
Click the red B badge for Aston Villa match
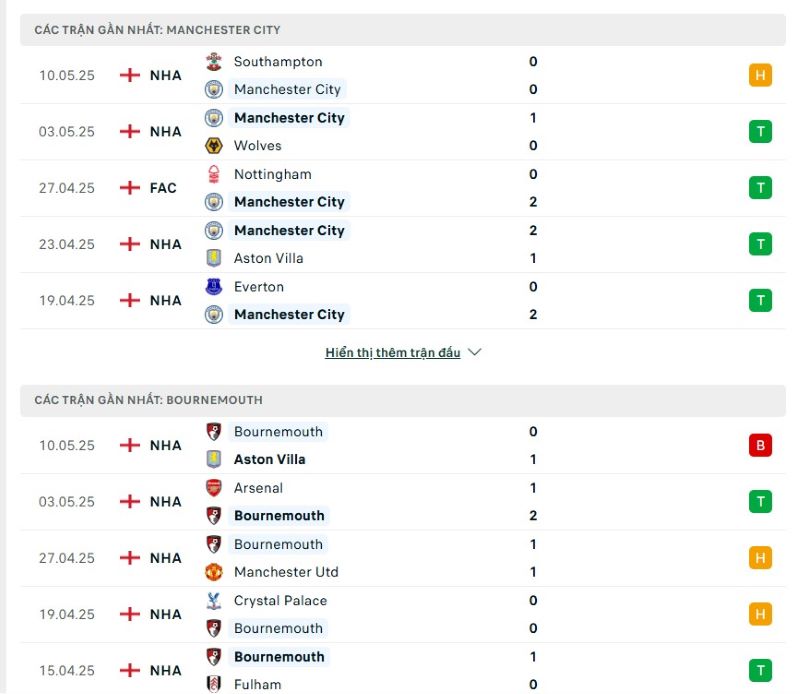click(x=760, y=445)
